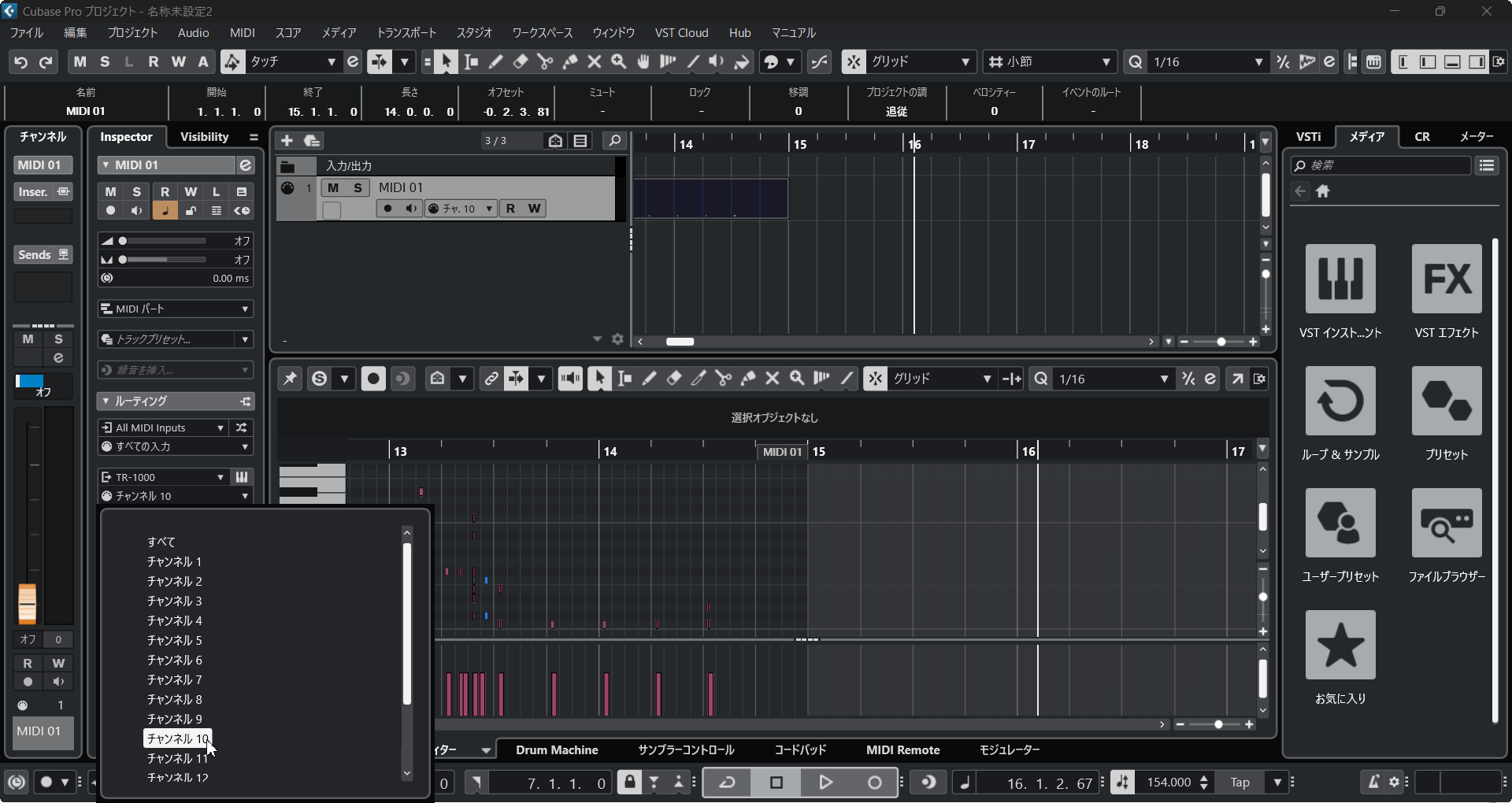The width and height of the screenshot is (1512, 803).
Task: Switch to the Drum Machine tab
Action: pos(557,750)
